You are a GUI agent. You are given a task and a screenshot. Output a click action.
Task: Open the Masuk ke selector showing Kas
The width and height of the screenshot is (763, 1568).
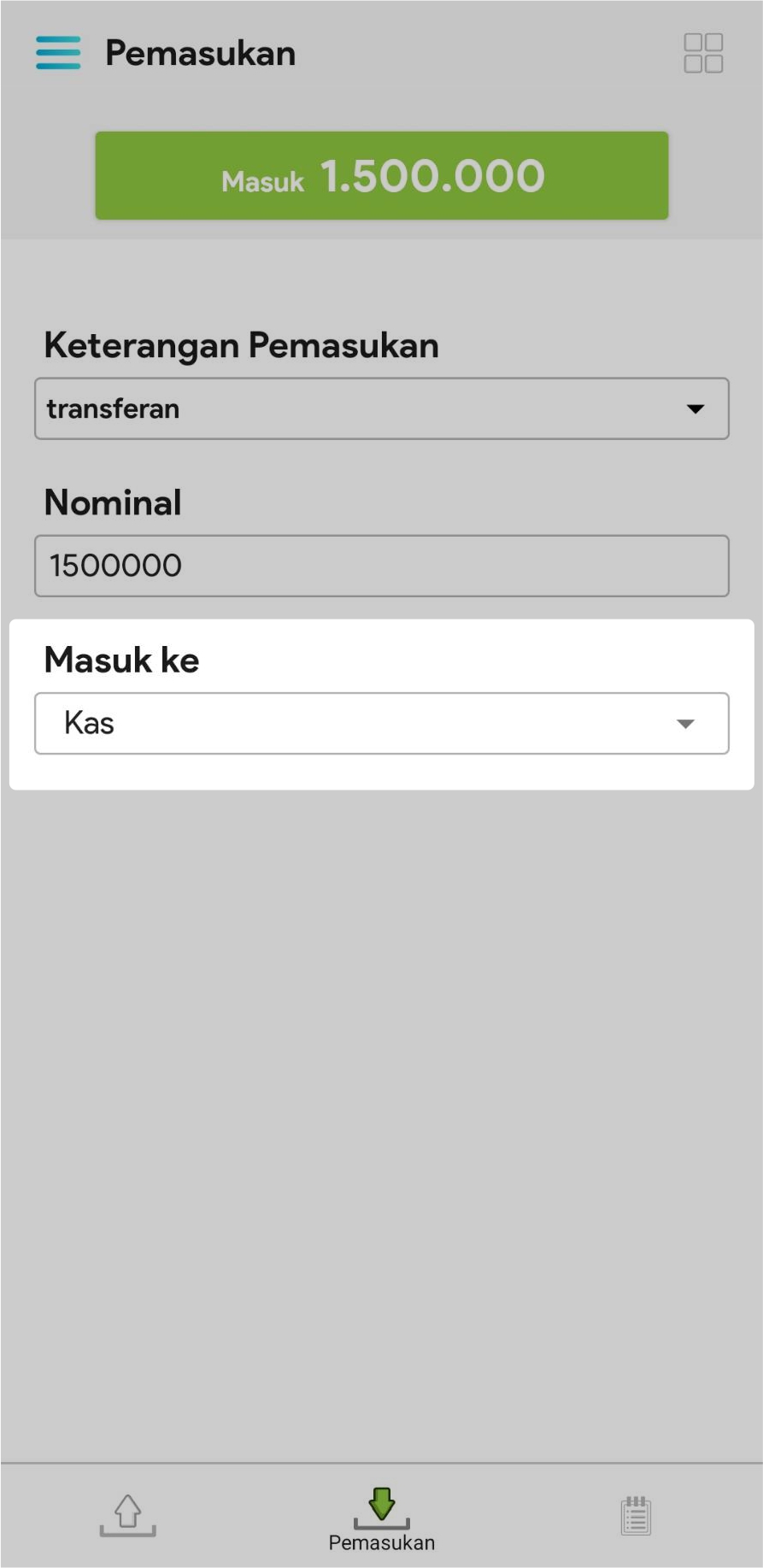[381, 724]
